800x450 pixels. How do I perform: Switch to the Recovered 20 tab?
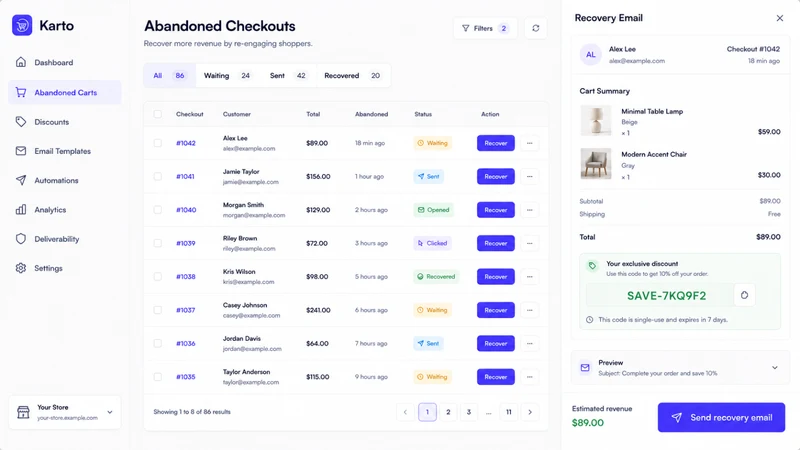point(353,76)
